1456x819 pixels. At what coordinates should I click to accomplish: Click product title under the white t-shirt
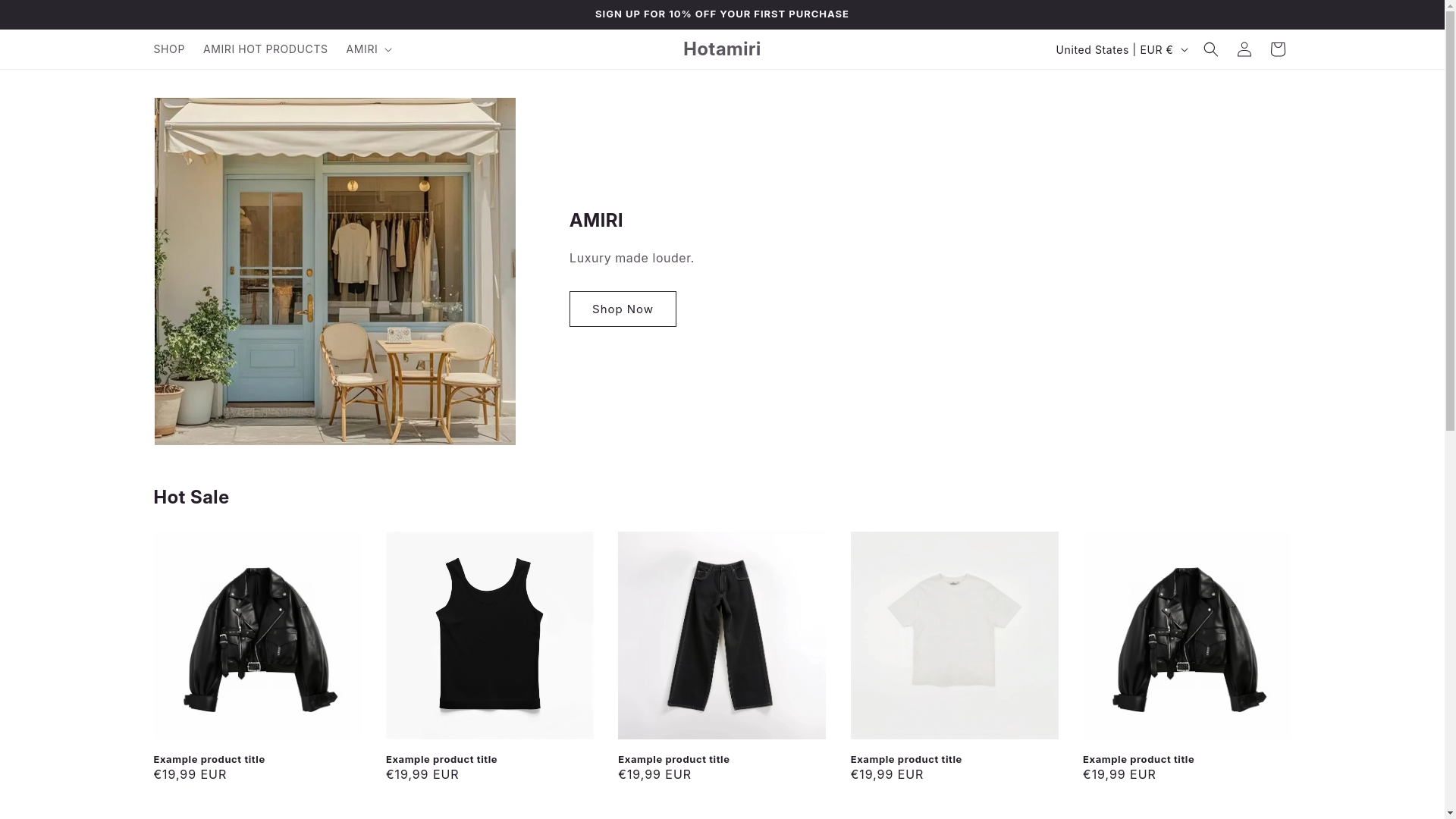coord(906,759)
